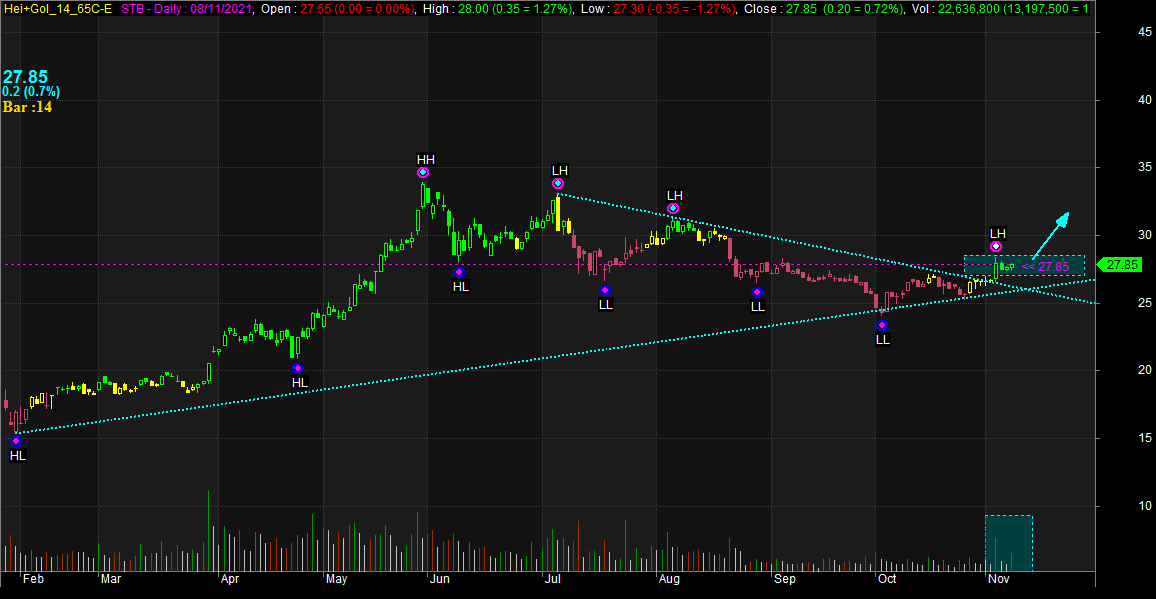The width and height of the screenshot is (1156, 599).
Task: Select the latest LH marker circle in November
Action: click(996, 246)
